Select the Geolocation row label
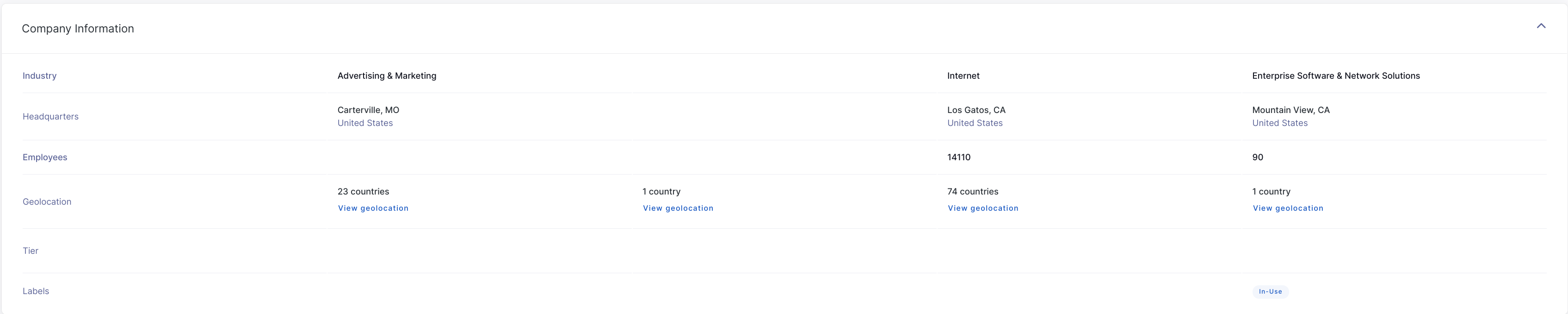Screen dimensions: 1568x314 pyautogui.click(x=47, y=202)
